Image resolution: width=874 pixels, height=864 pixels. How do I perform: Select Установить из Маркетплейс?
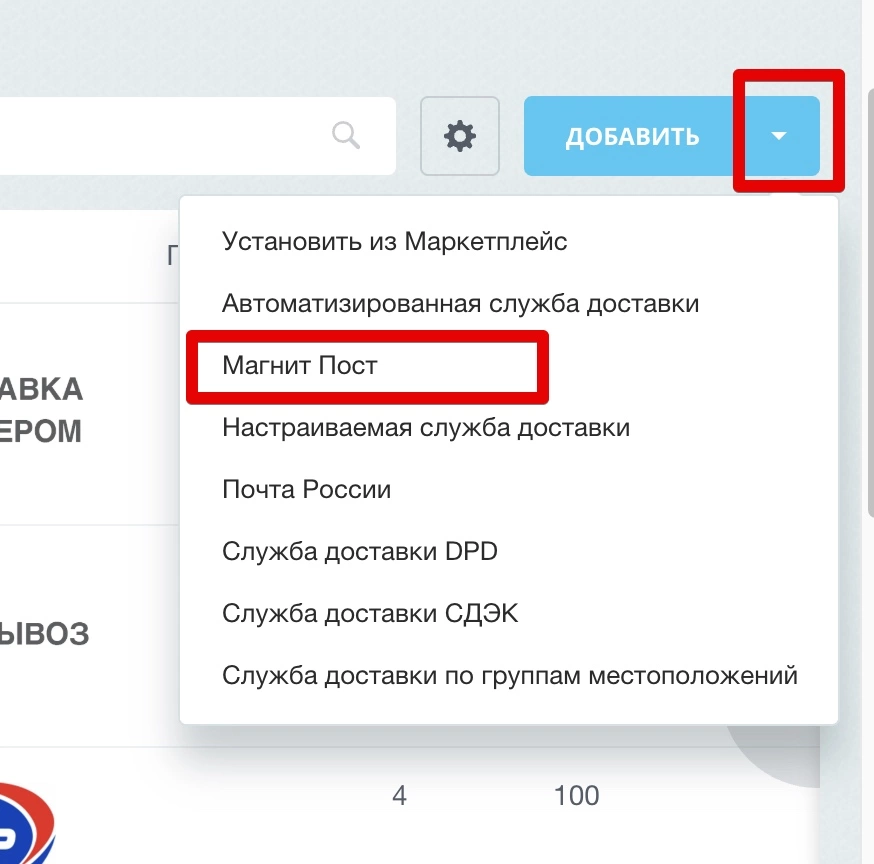(394, 241)
